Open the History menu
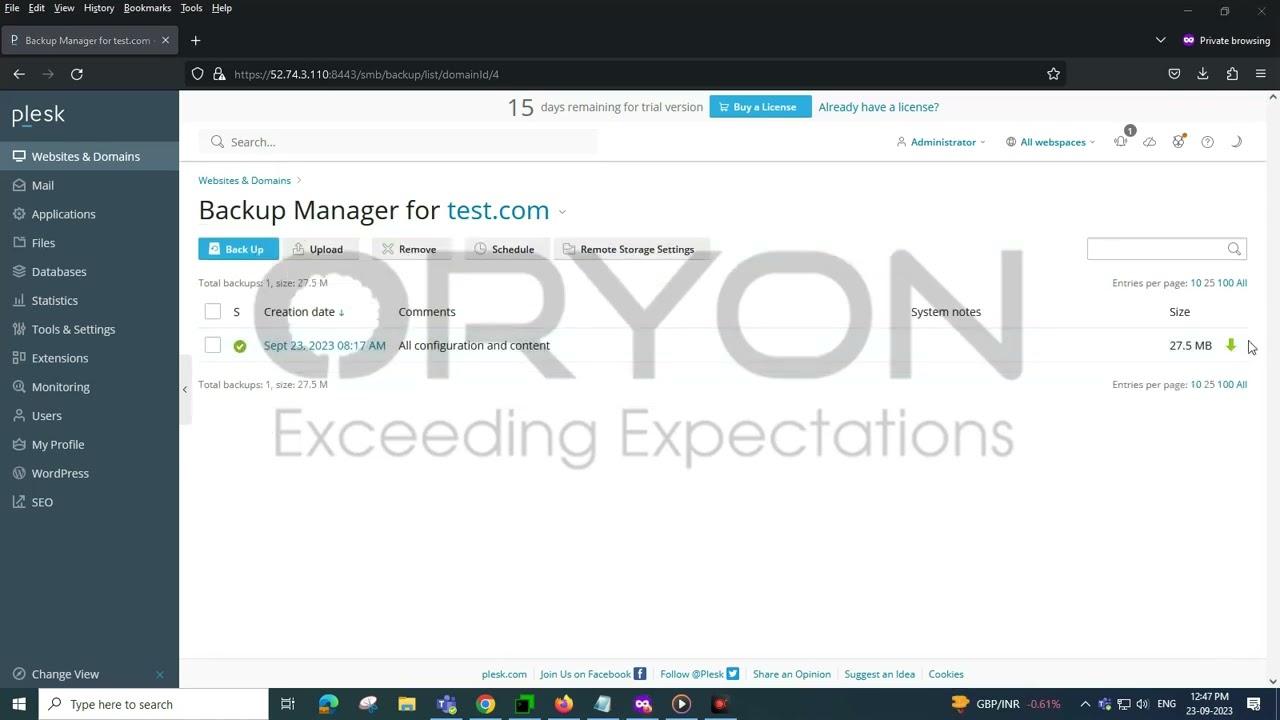1280x720 pixels. coord(98,8)
